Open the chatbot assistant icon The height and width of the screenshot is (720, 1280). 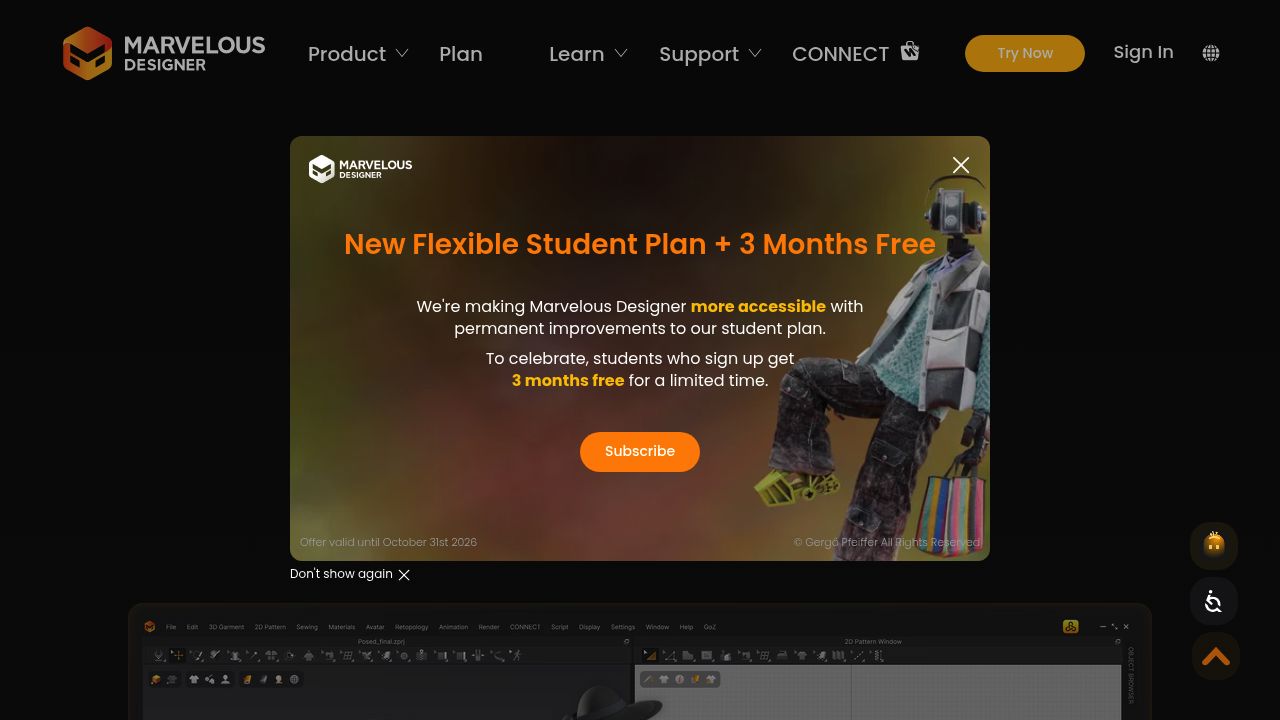1214,546
